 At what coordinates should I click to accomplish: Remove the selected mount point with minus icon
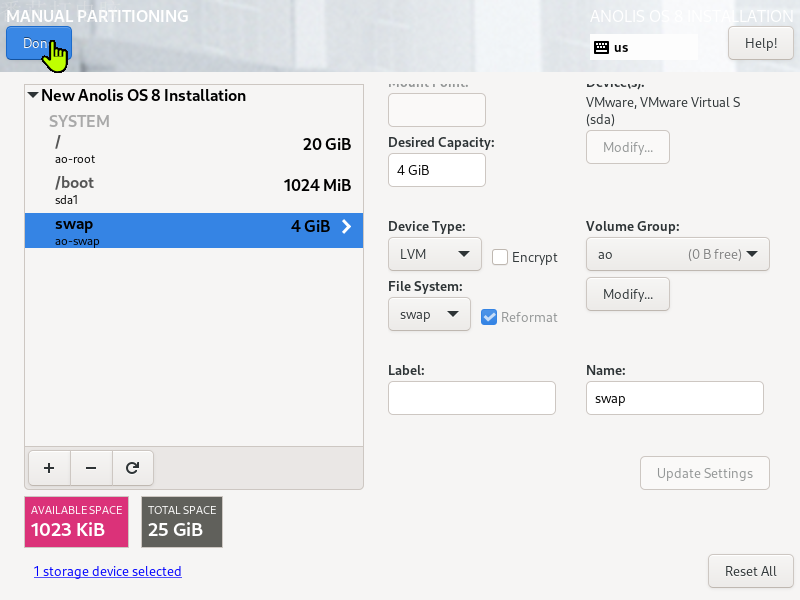click(91, 468)
